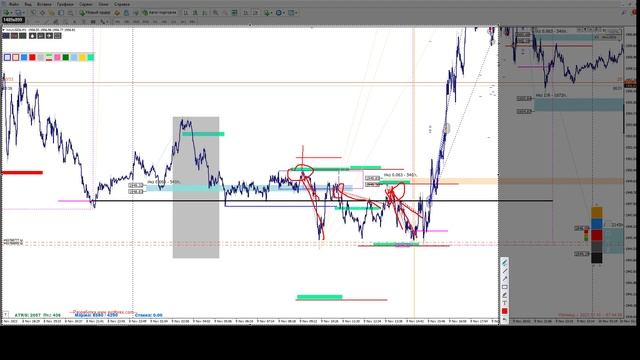Image resolution: width=640 pixels, height=360 pixels.
Task: Open the Terminal panel icon
Action: [61, 13]
